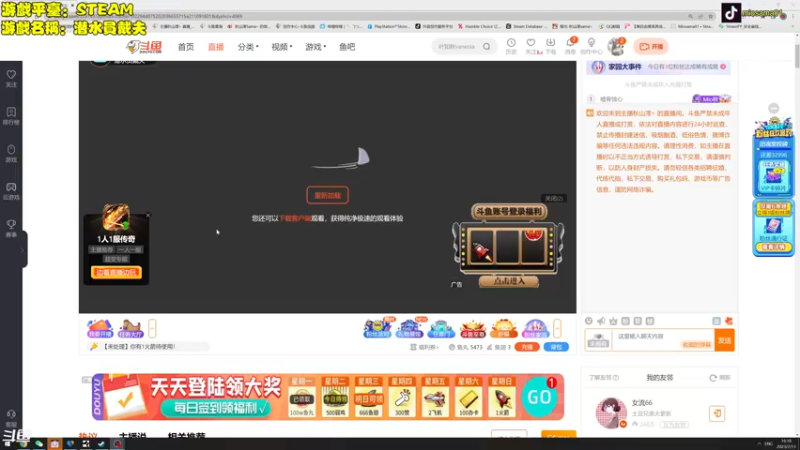Click the Steam icon in taskbar
This screenshot has width=800, height=450.
tap(101, 444)
